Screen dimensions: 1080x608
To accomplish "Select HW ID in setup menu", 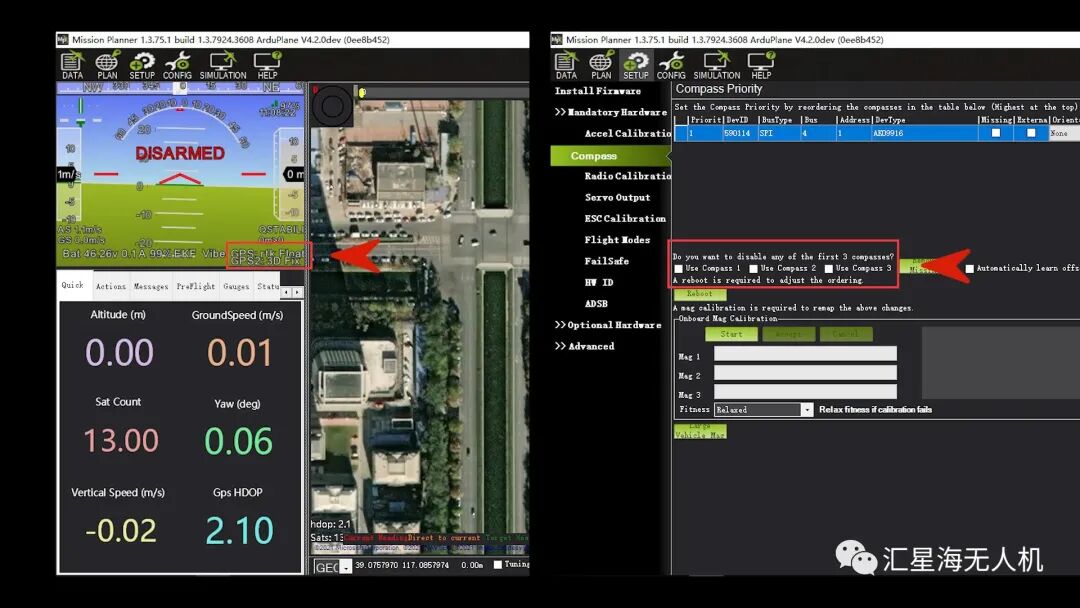I will (x=599, y=283).
